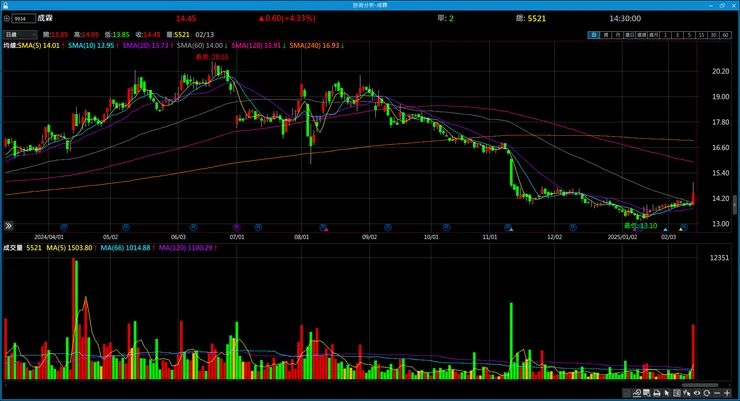Click the lock icon in the title bar
Image resolution: width=740 pixels, height=401 pixels.
click(x=5, y=5)
